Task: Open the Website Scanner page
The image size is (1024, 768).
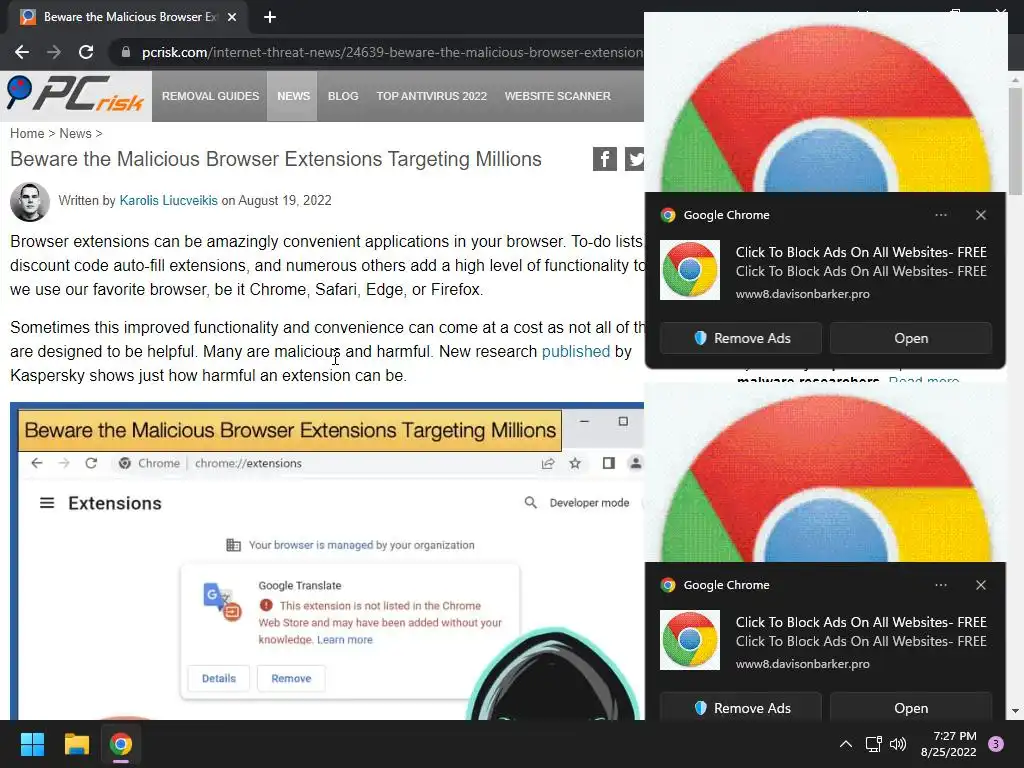Action: coord(557,96)
